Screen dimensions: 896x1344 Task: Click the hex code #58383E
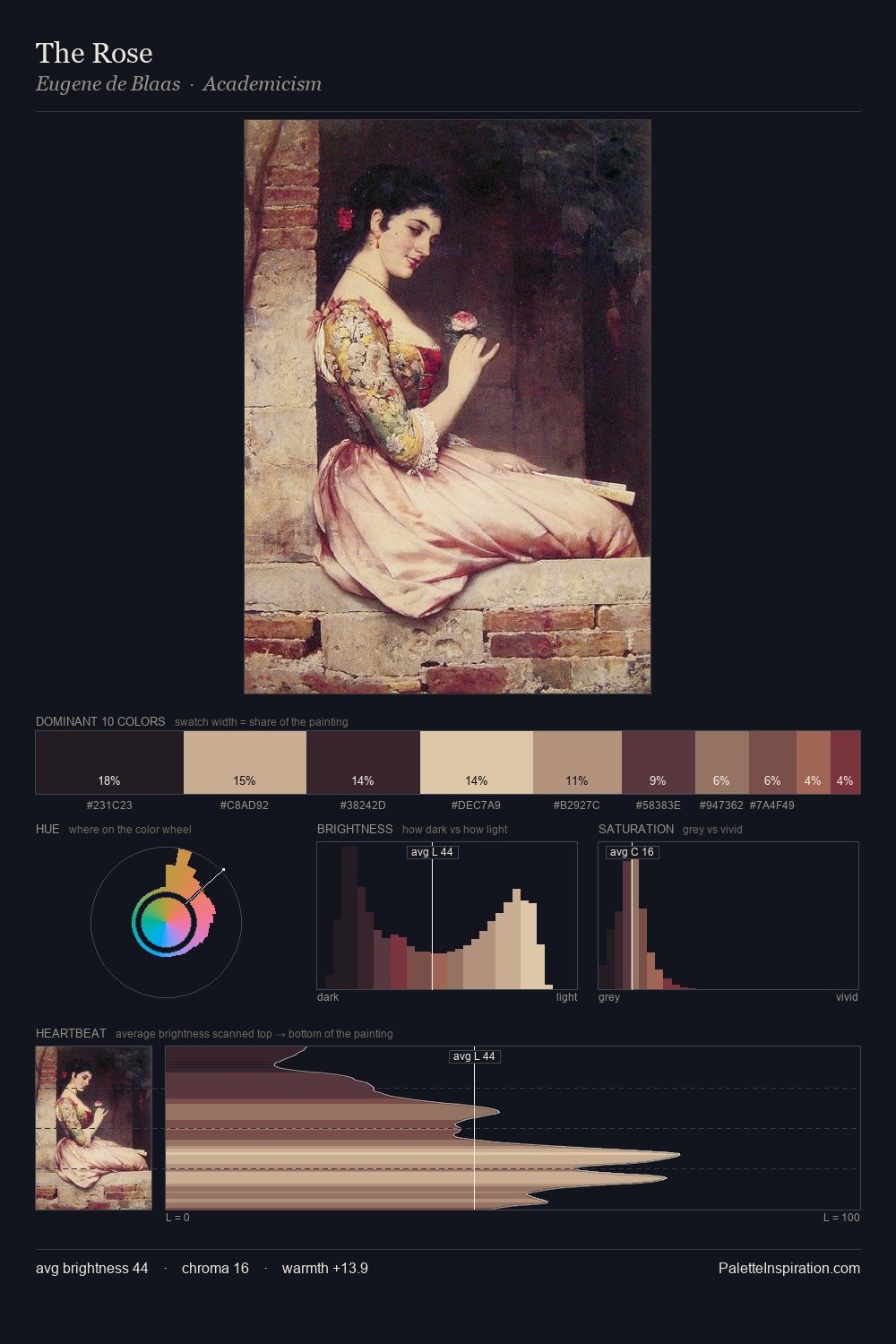pos(658,806)
